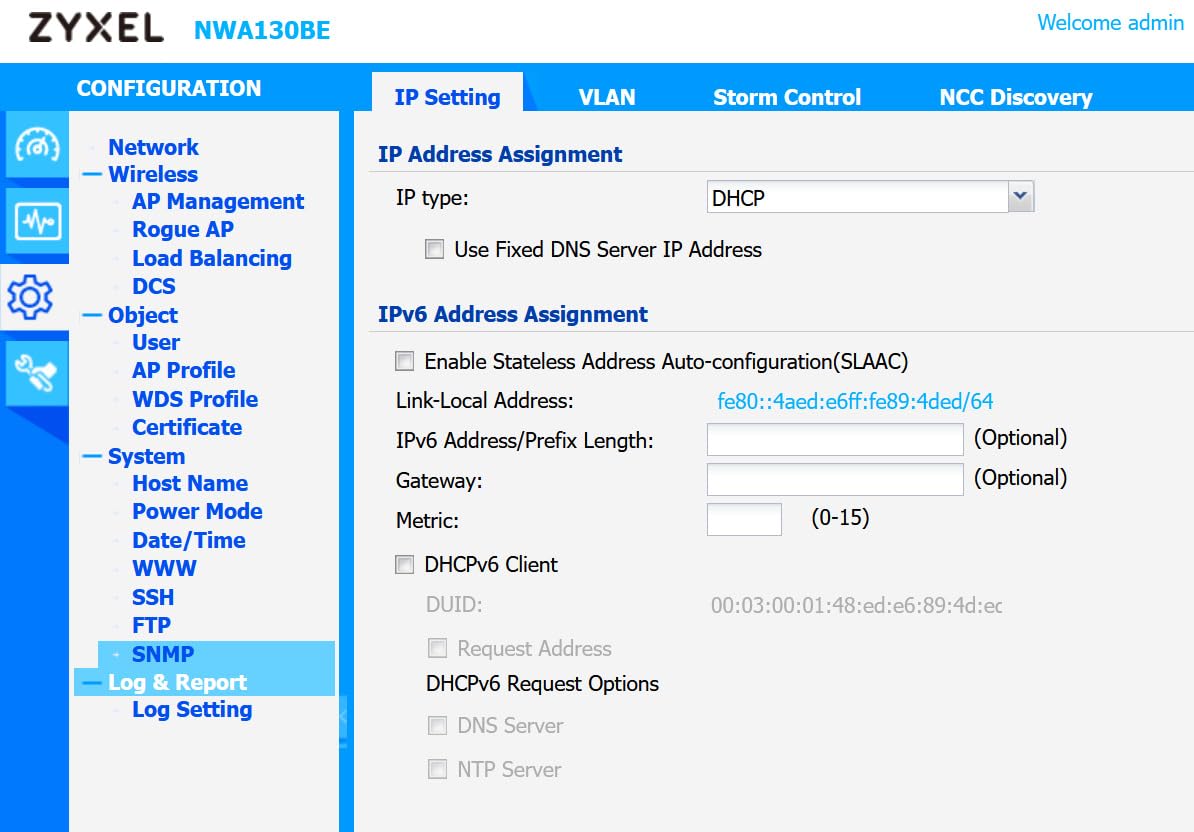The width and height of the screenshot is (1194, 832).
Task: Open the NCC Discovery tab
Action: coord(1014,96)
